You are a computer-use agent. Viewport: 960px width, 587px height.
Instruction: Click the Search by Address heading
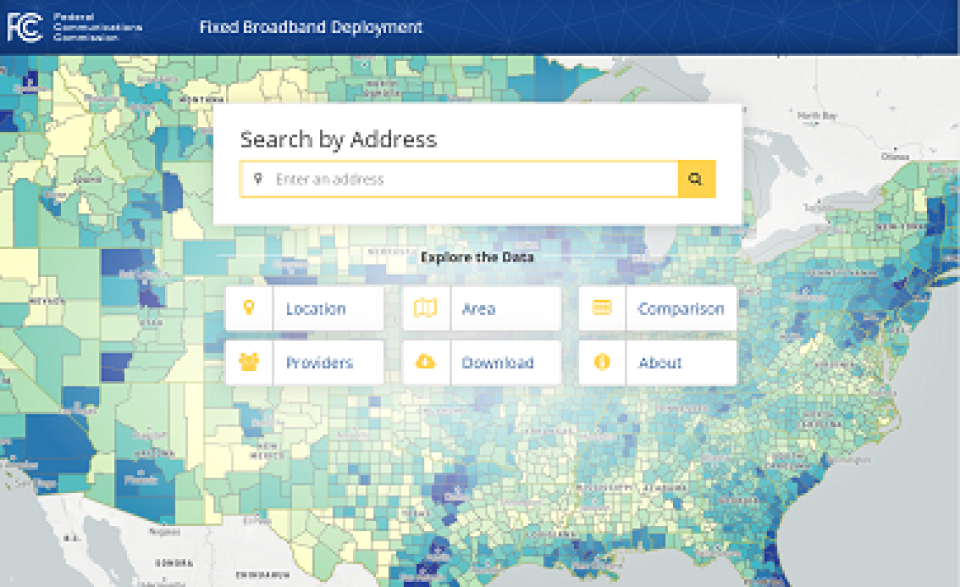point(338,139)
